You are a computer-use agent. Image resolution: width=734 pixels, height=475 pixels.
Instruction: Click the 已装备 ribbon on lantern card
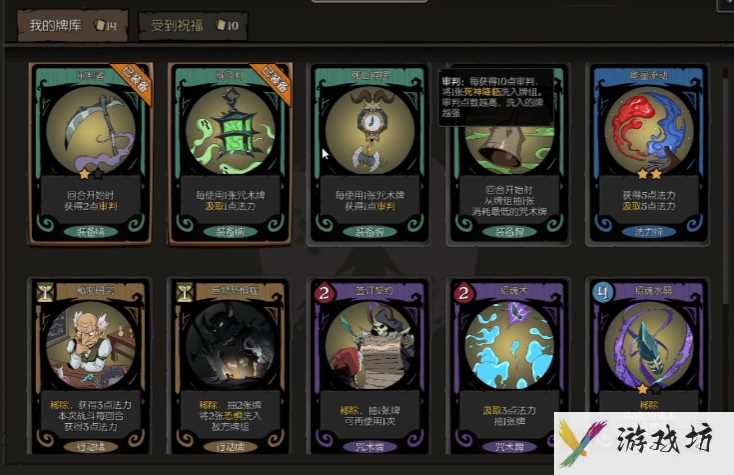click(x=271, y=80)
